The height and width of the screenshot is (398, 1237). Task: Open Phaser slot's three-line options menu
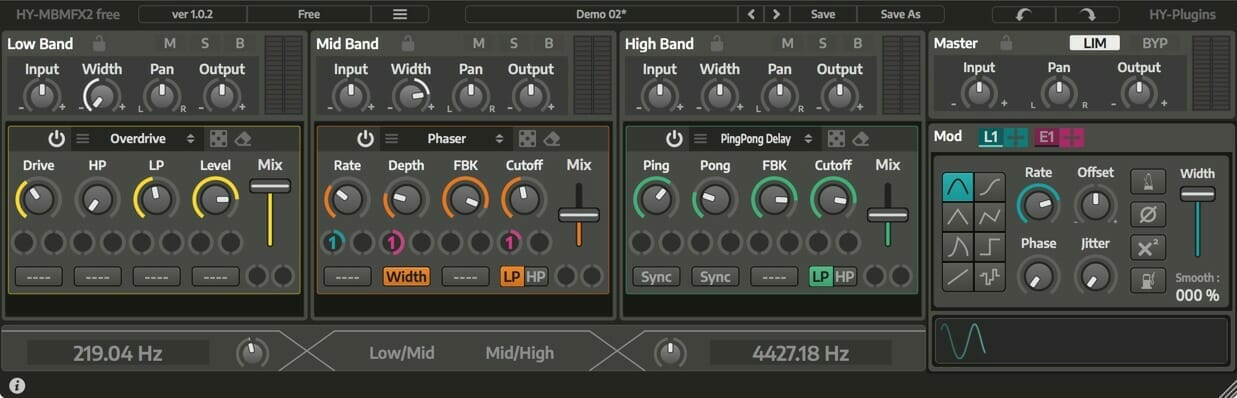tap(392, 139)
